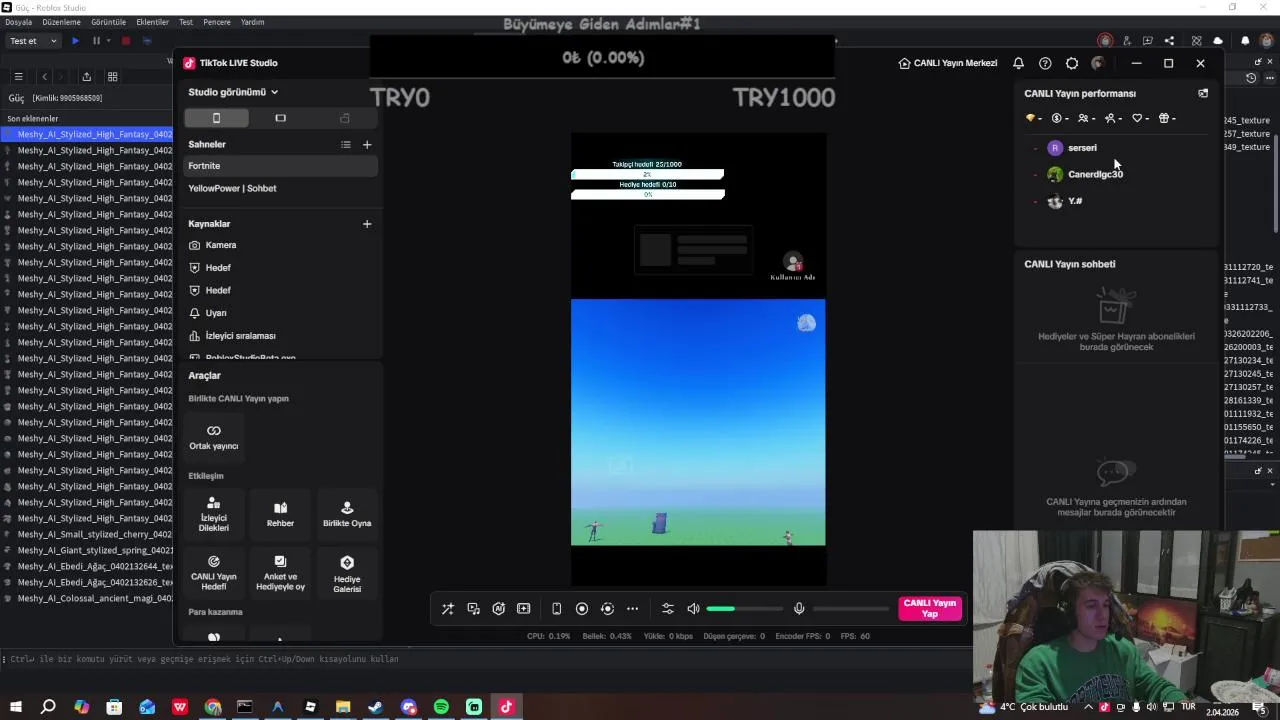This screenshot has height=720, width=1280.
Task: Click the gifts stat icon
Action: 1167,118
